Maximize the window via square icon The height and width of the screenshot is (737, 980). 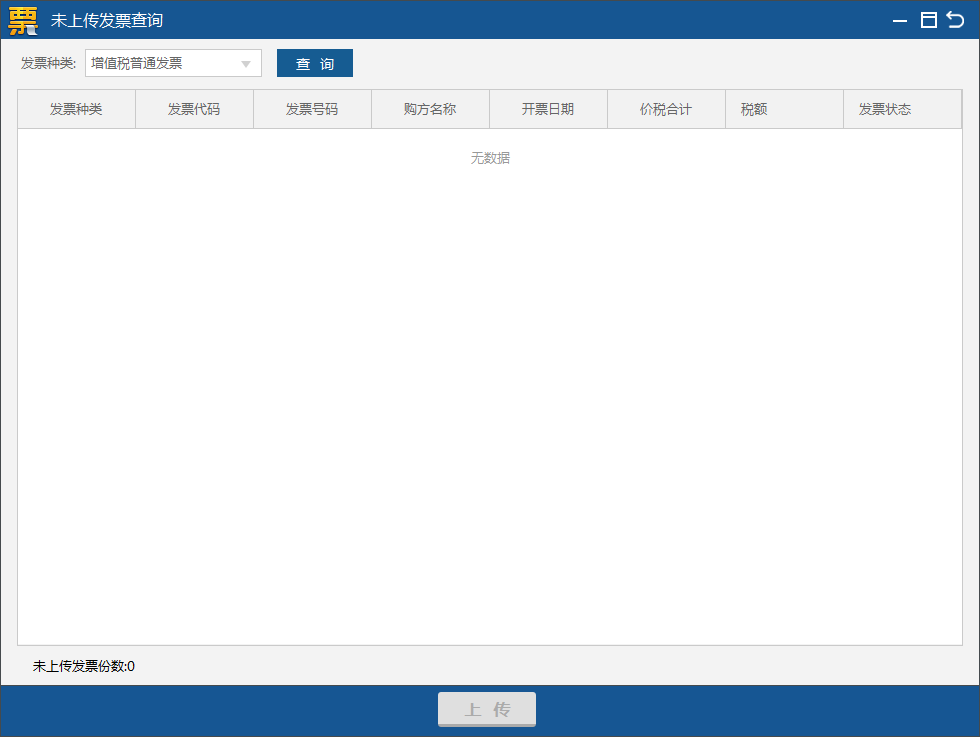click(929, 20)
